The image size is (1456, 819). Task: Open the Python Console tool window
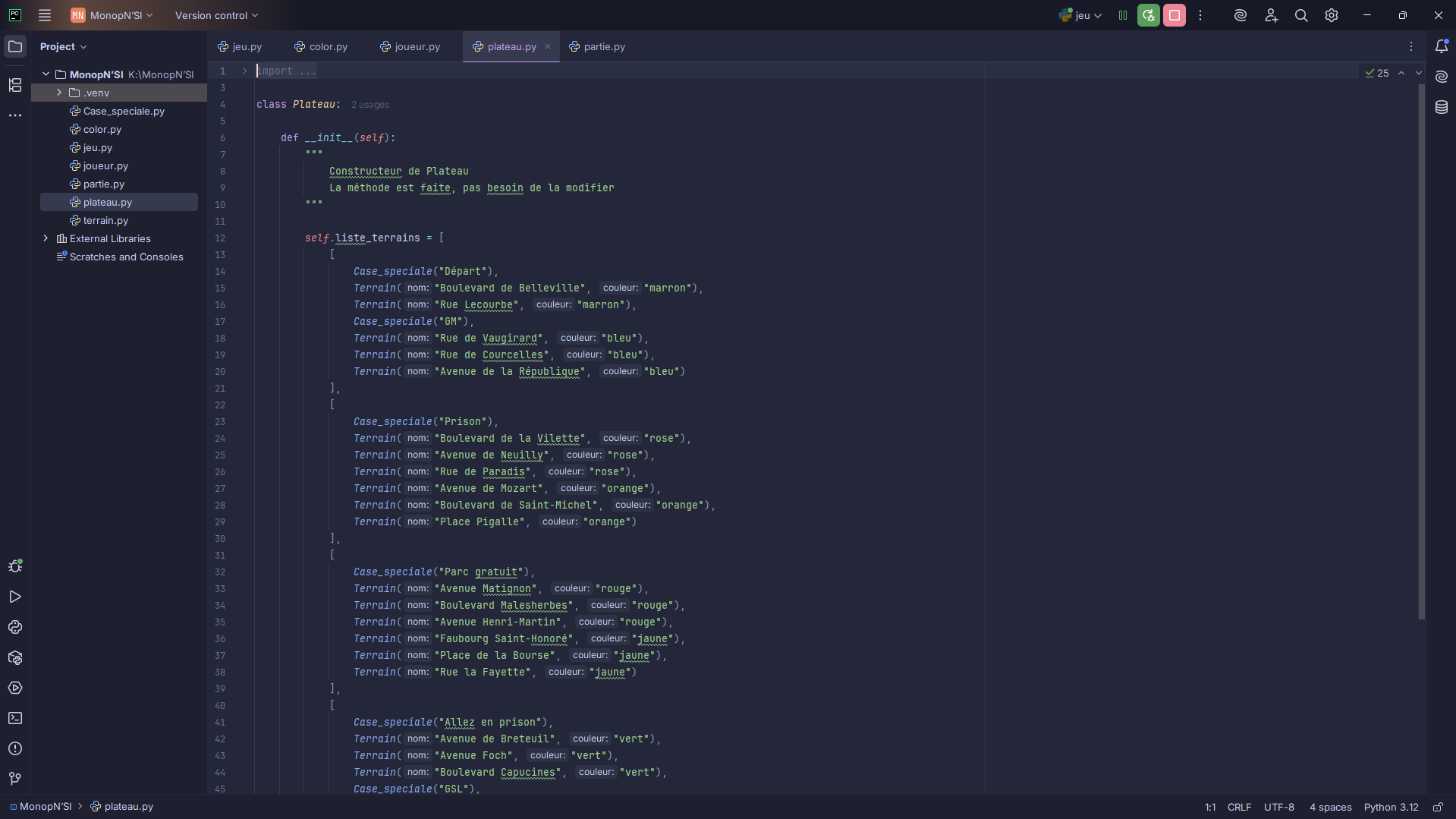(15, 627)
